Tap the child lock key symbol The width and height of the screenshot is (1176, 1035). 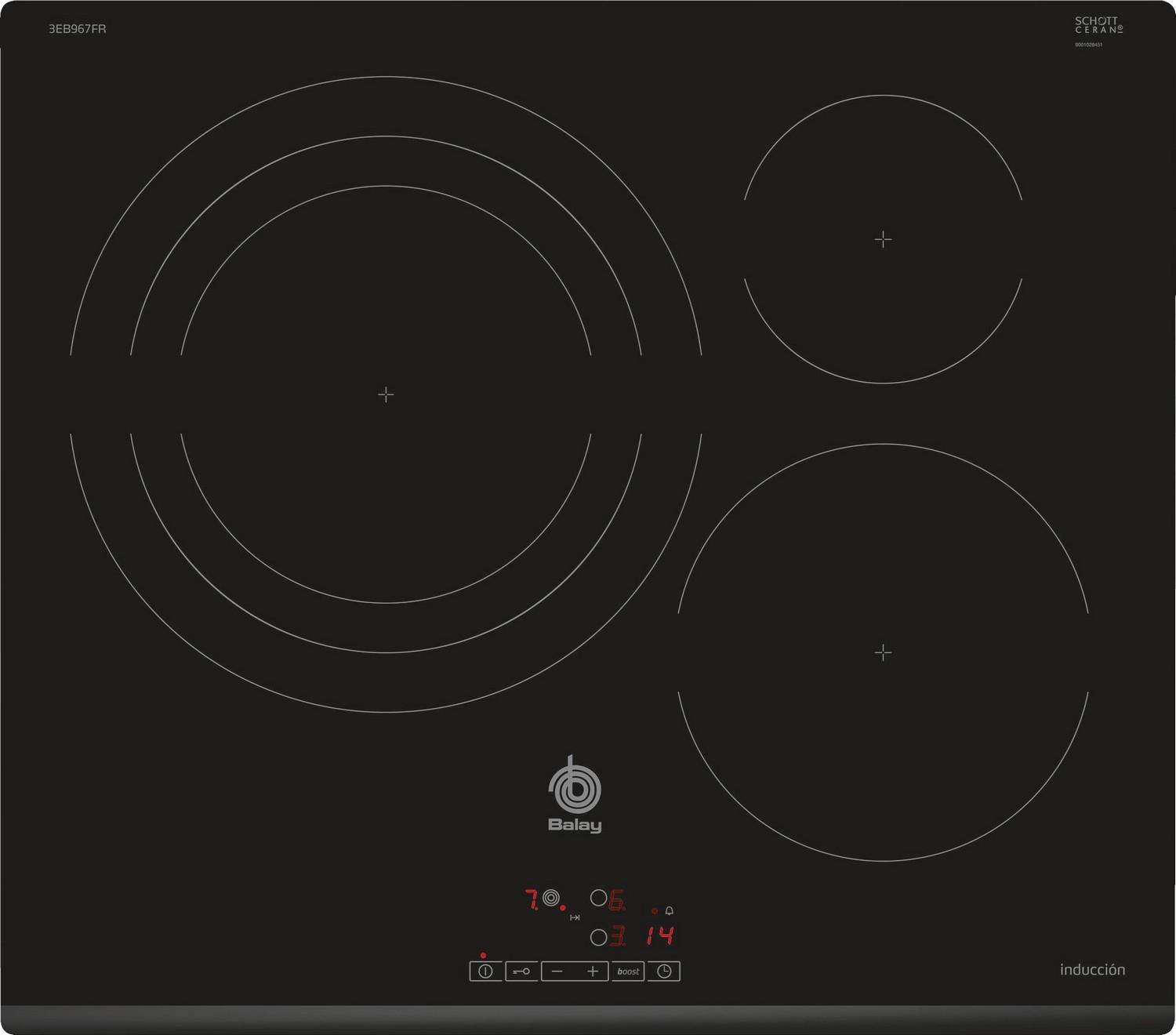[521, 971]
